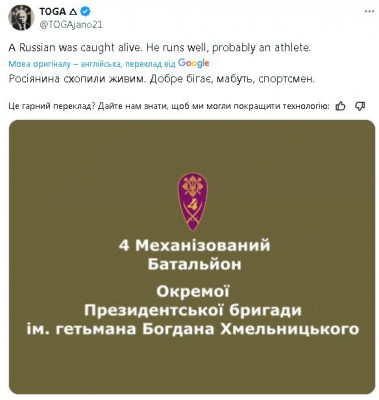This screenshot has width=379, height=400.
Task: Select the Ukrainian translation 'Росіянина схопили живим'
Action: click(77, 79)
